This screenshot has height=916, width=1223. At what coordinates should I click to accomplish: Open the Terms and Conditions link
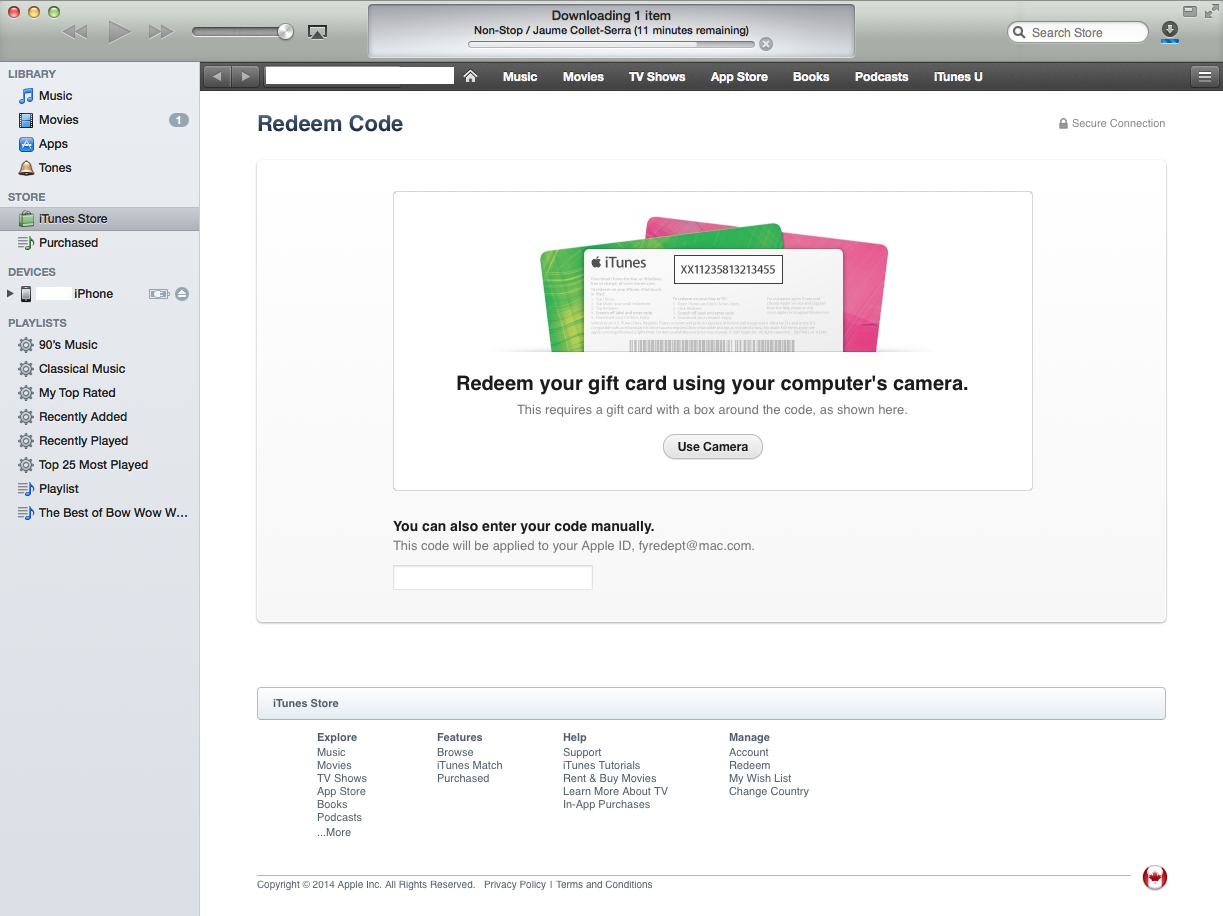pyautogui.click(x=604, y=885)
